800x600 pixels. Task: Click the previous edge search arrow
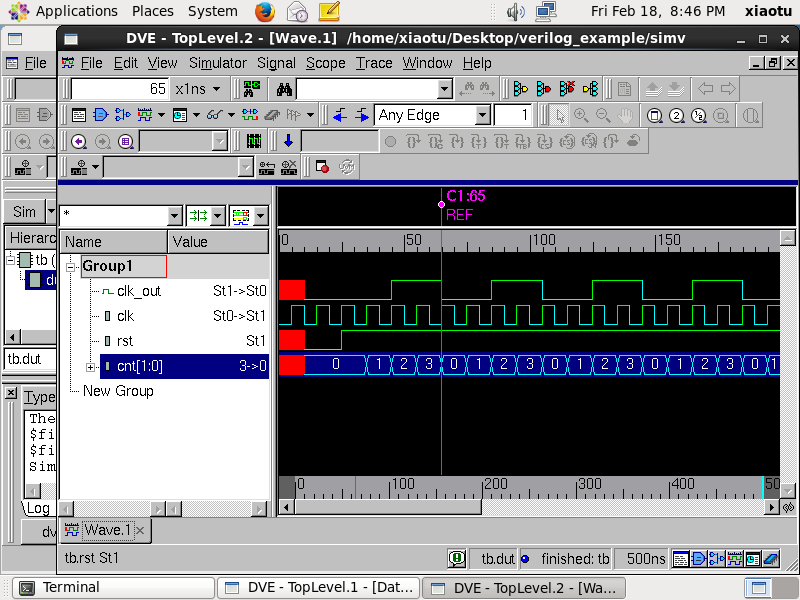(340, 115)
